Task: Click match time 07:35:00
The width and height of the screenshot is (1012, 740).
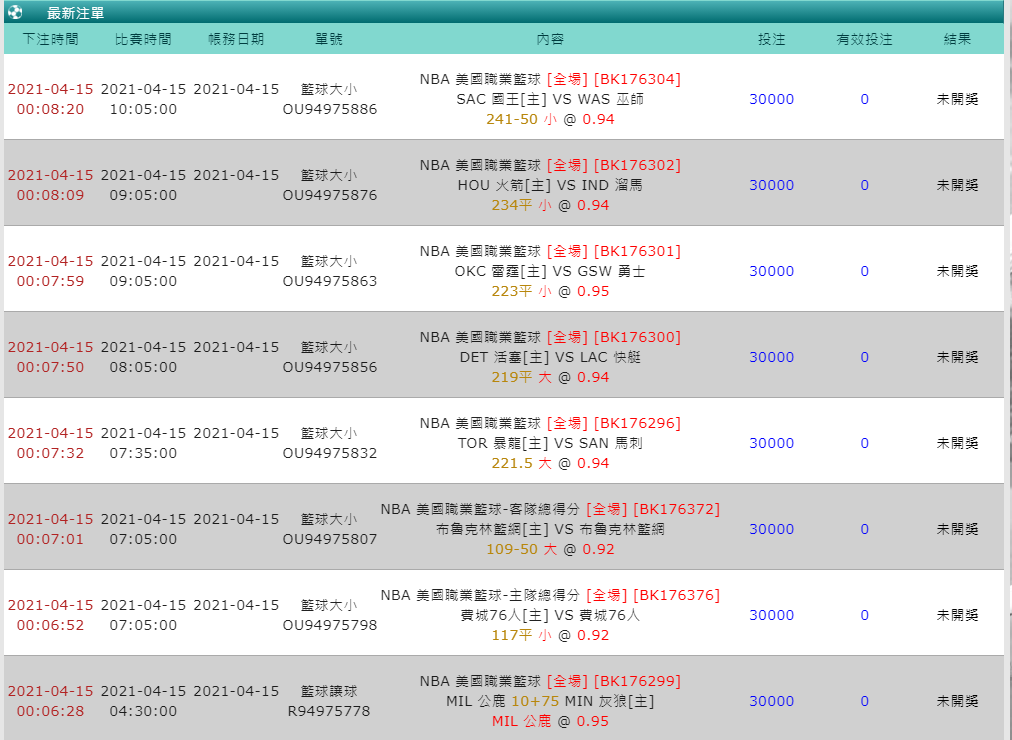Action: click(143, 453)
